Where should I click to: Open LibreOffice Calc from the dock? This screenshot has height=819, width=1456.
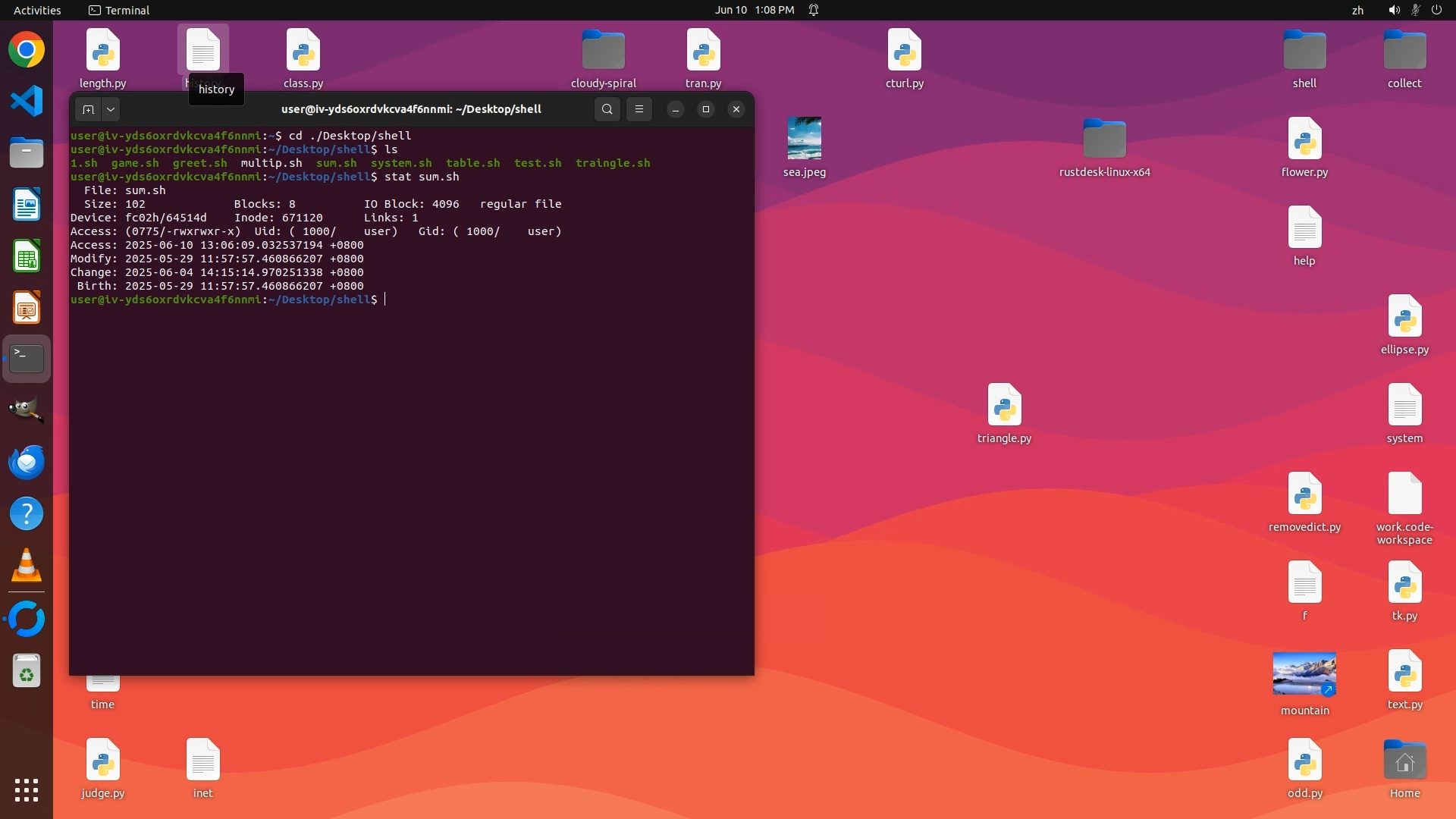point(27,256)
